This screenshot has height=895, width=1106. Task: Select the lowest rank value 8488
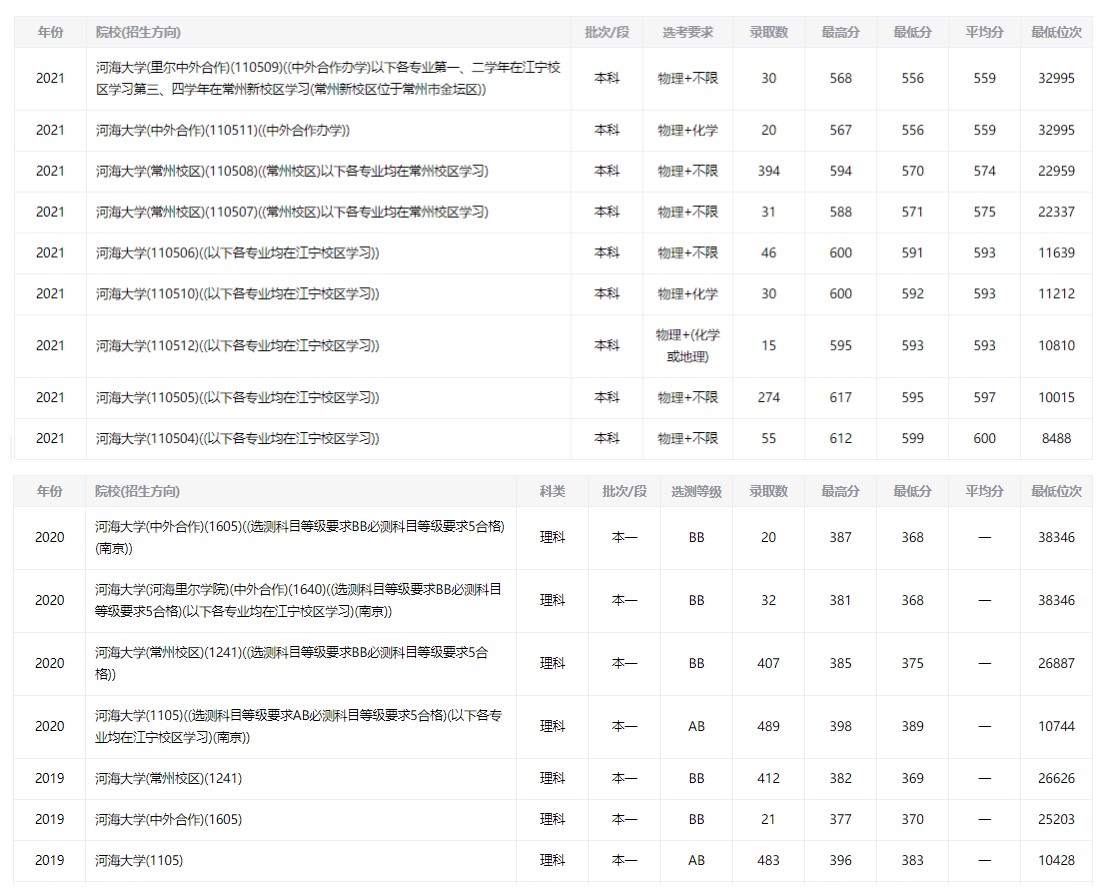[x=1056, y=438]
